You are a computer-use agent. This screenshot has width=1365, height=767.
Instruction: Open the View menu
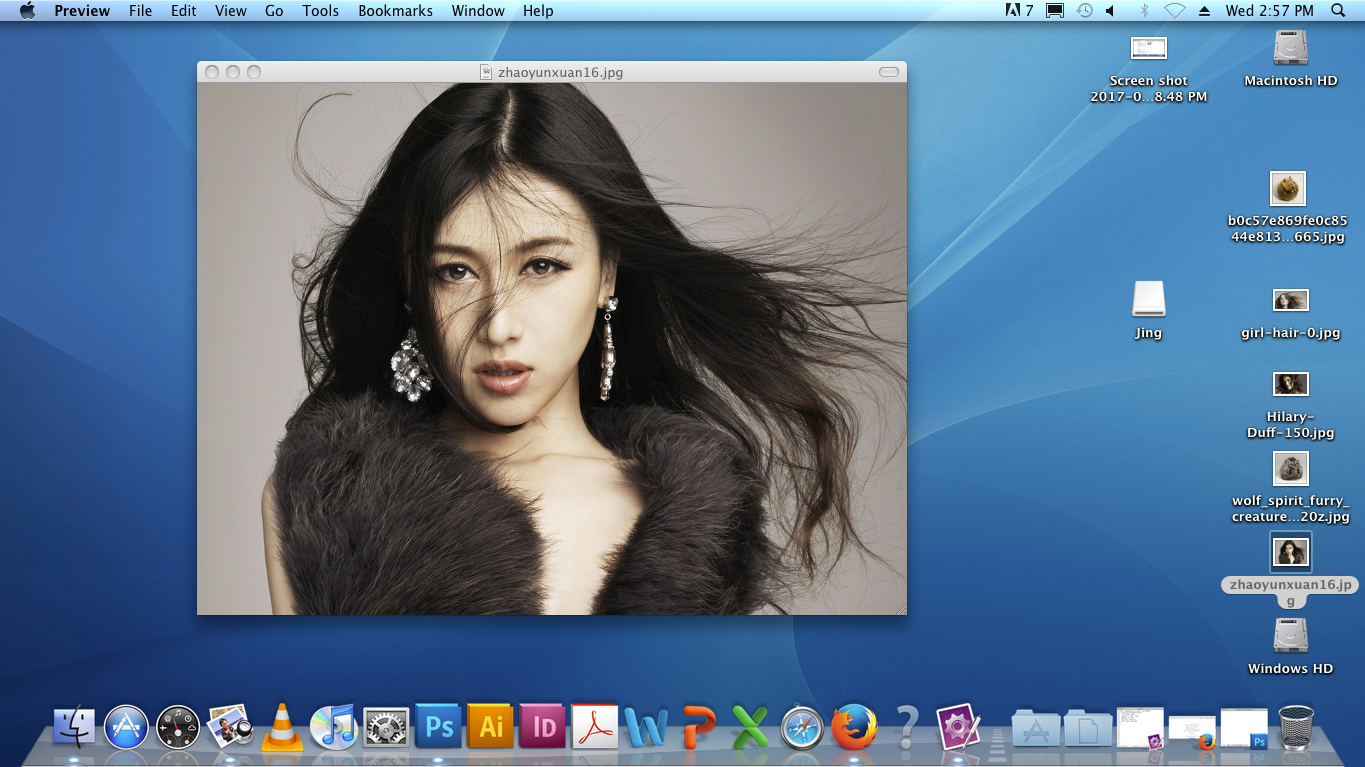point(231,11)
